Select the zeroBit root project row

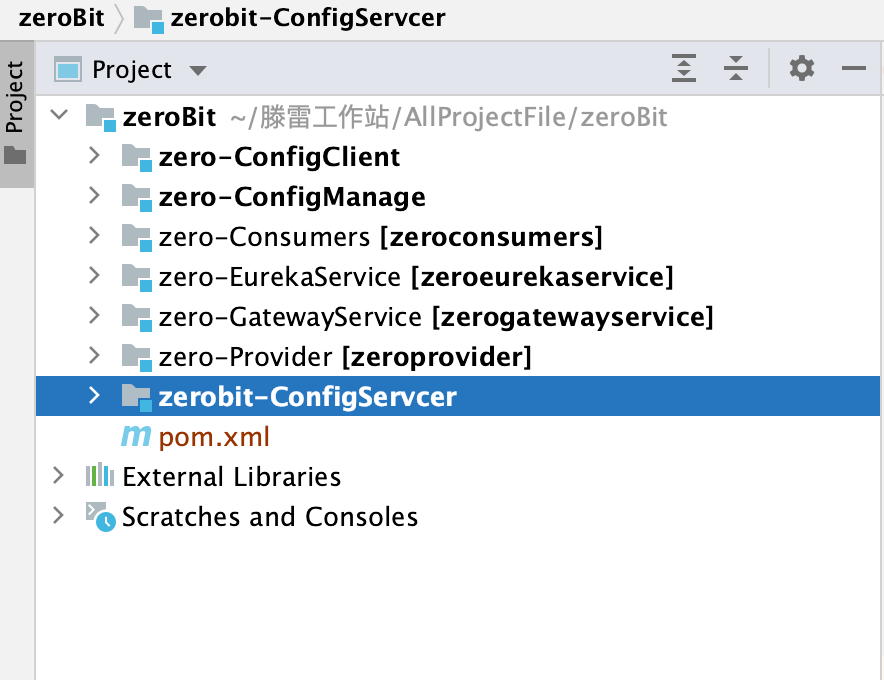(x=458, y=117)
